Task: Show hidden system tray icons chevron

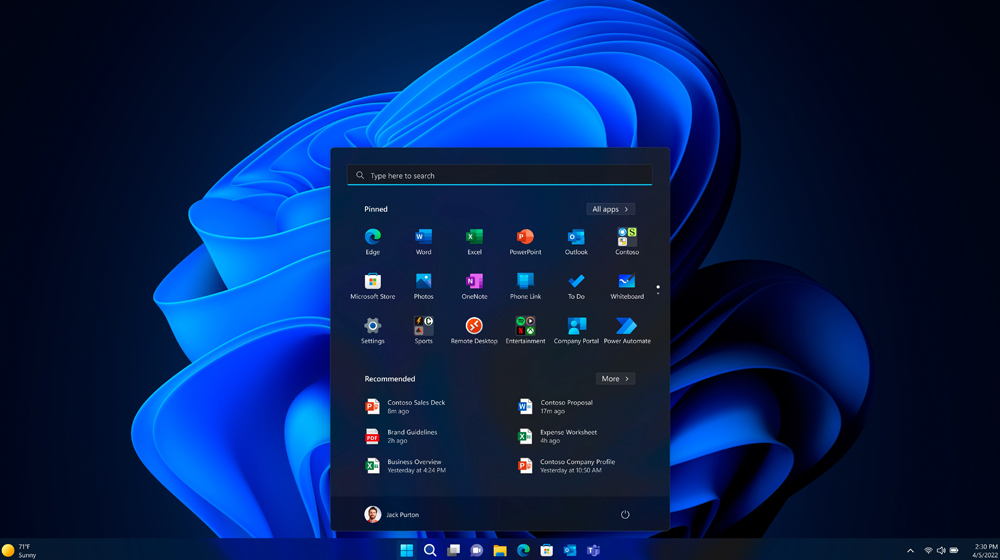Action: (910, 550)
